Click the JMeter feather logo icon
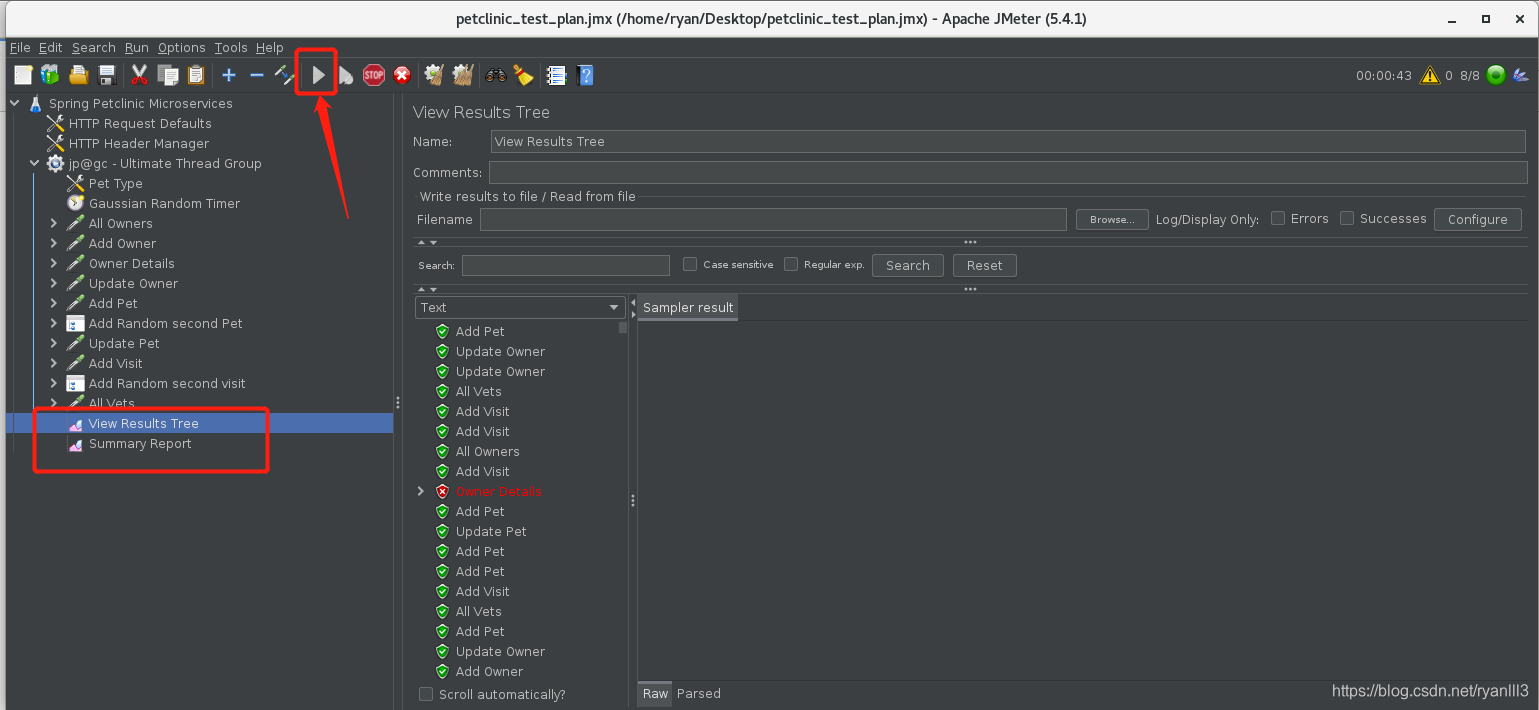 click(1521, 75)
